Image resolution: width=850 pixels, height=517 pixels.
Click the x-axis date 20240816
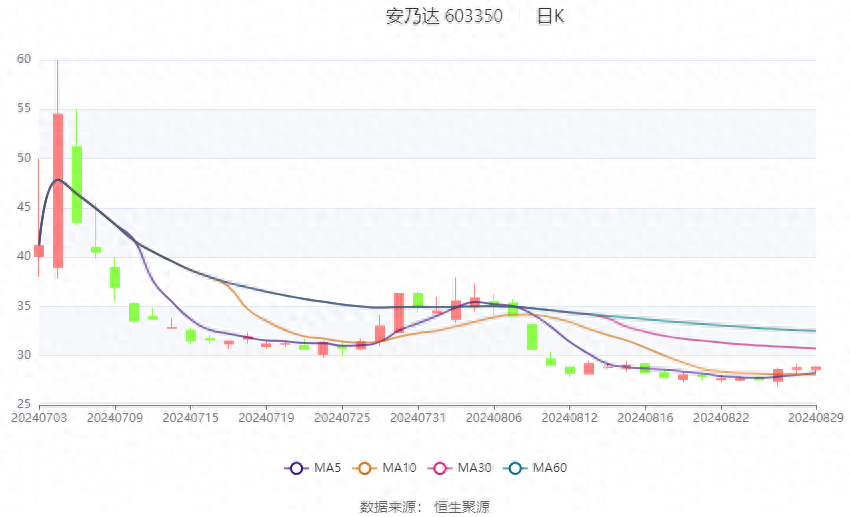click(645, 418)
